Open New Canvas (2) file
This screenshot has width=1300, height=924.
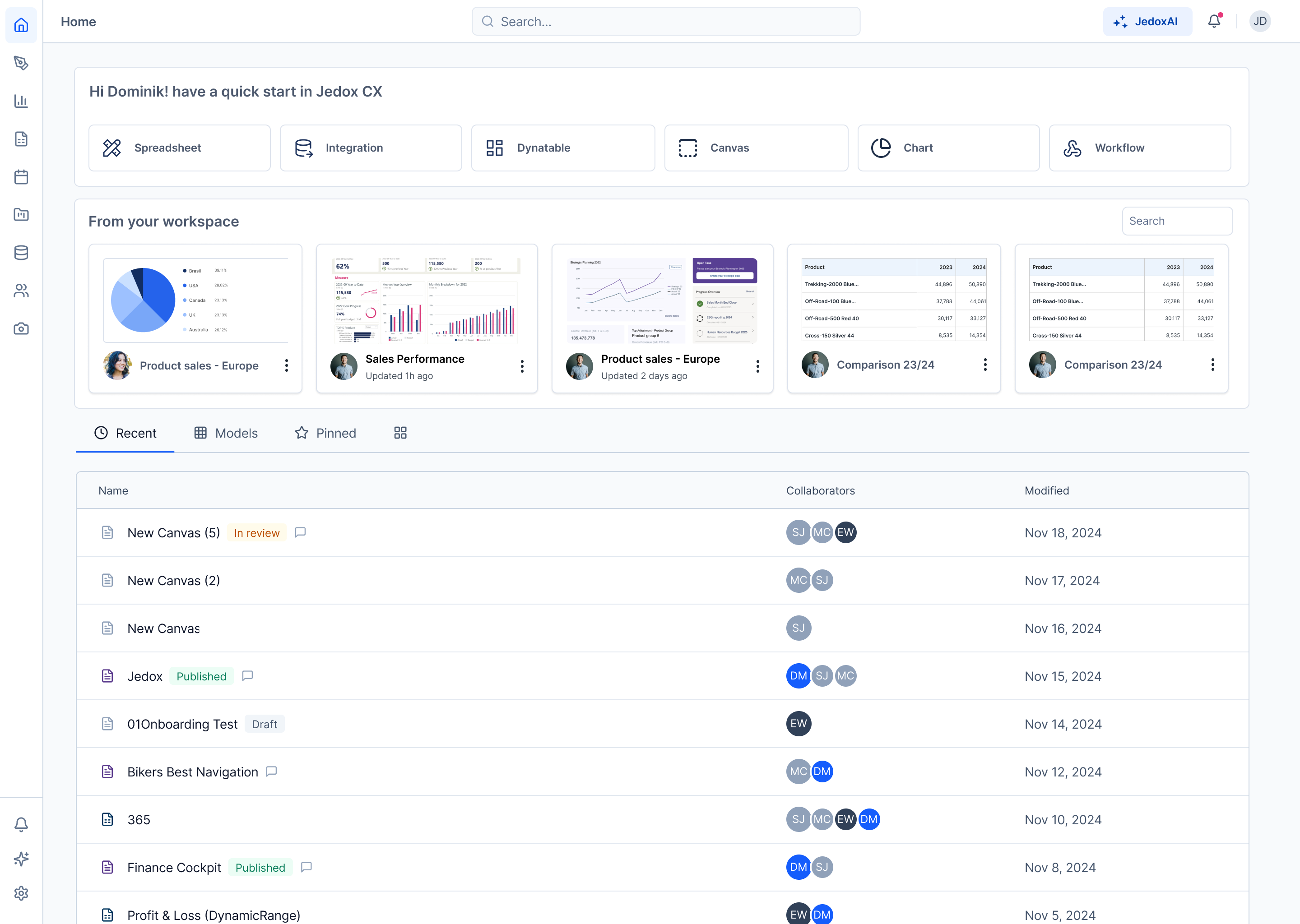point(174,580)
